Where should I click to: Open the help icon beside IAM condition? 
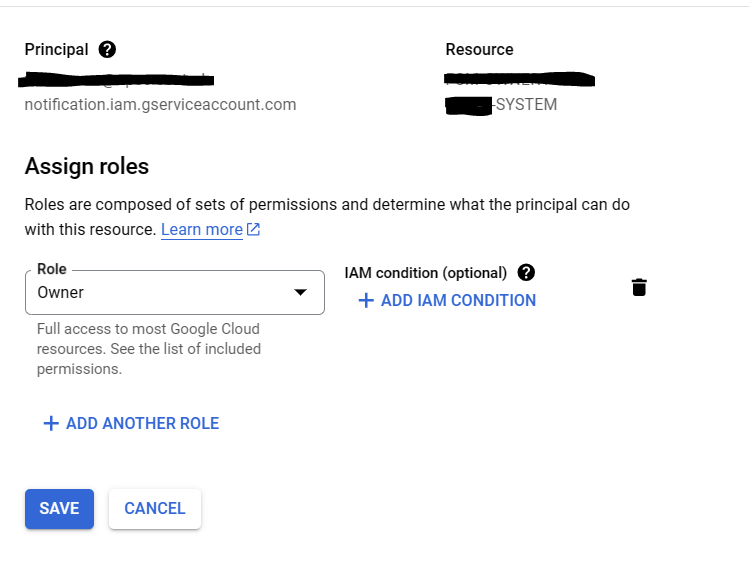[526, 273]
